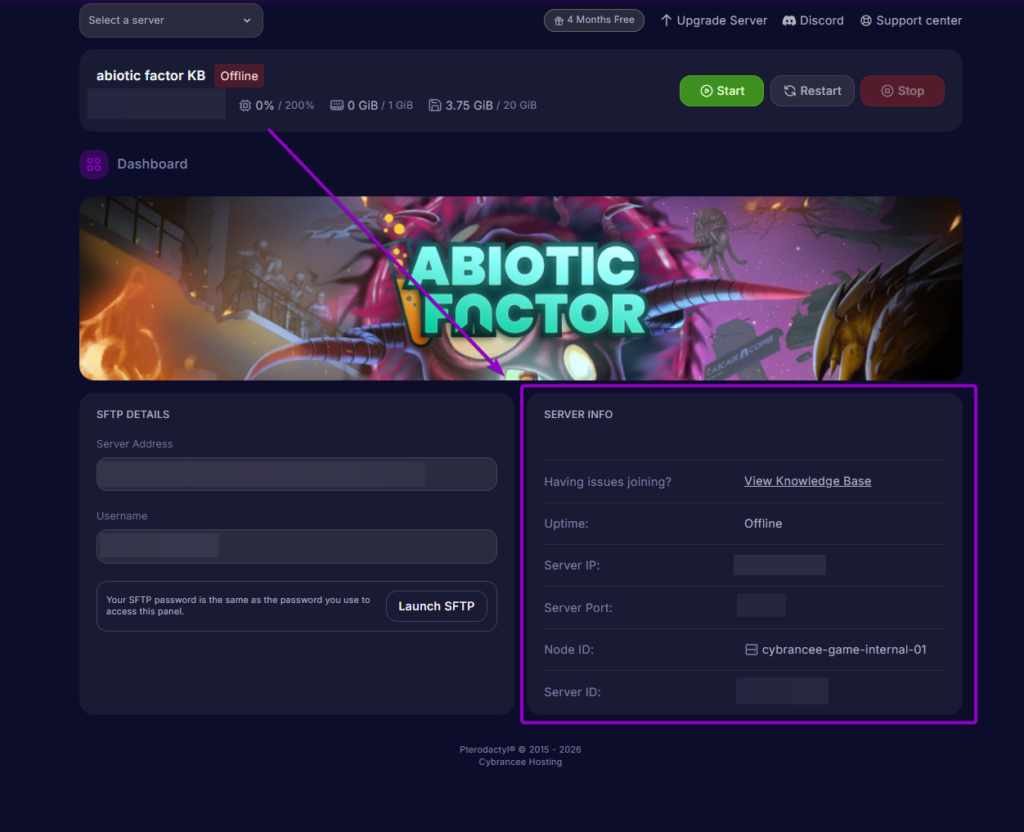This screenshot has height=832, width=1024.
Task: Click the memory RAM icon
Action: tap(336, 105)
